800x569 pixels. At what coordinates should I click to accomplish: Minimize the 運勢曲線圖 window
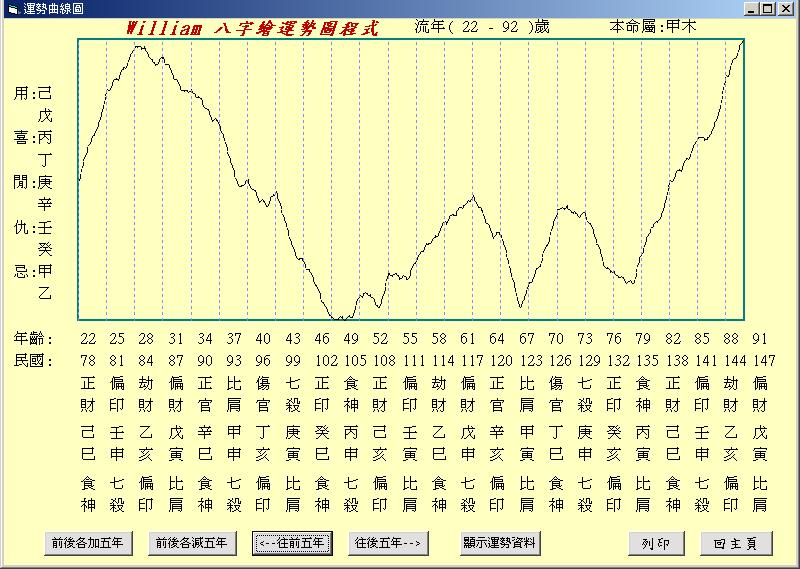751,9
